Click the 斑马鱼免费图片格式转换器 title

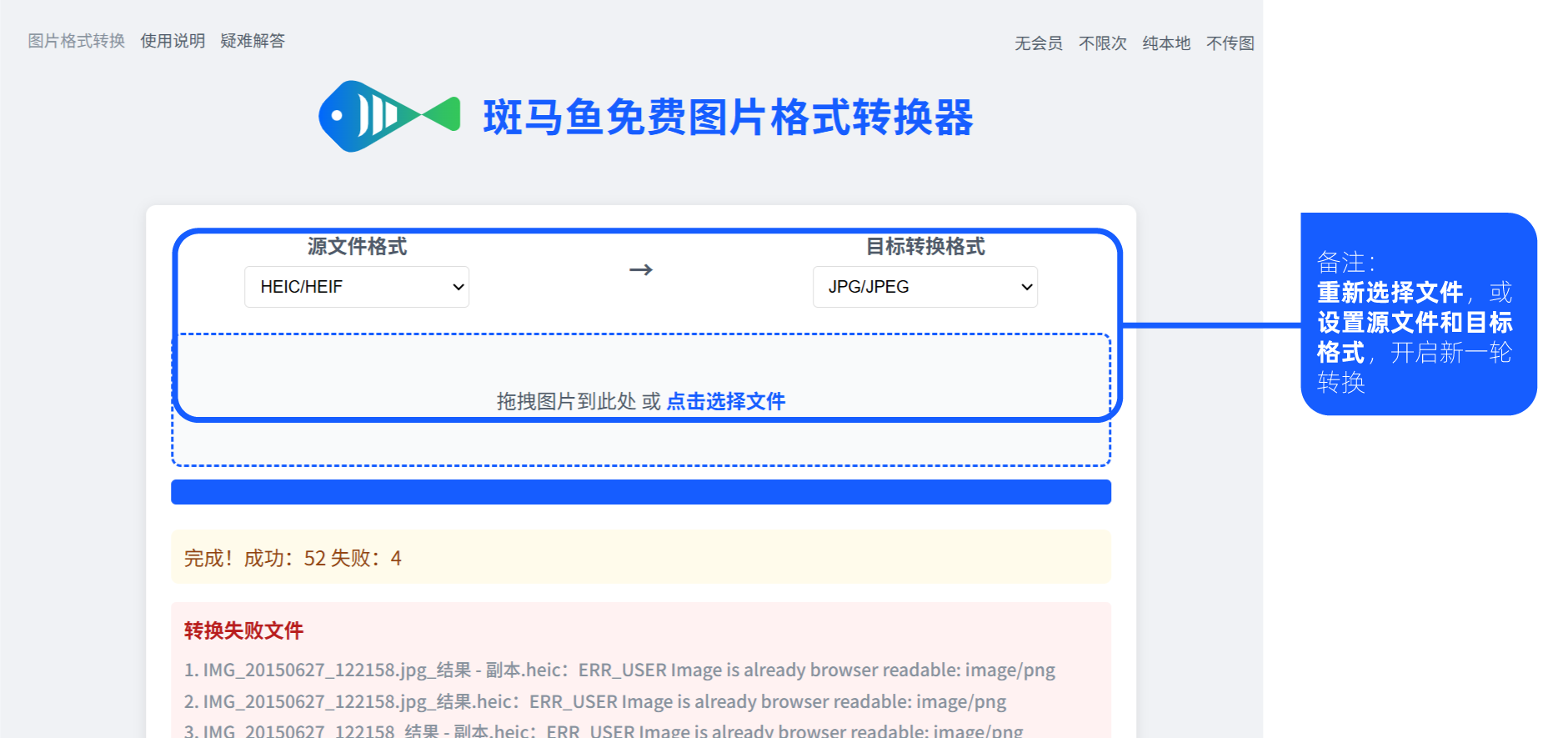pos(729,117)
